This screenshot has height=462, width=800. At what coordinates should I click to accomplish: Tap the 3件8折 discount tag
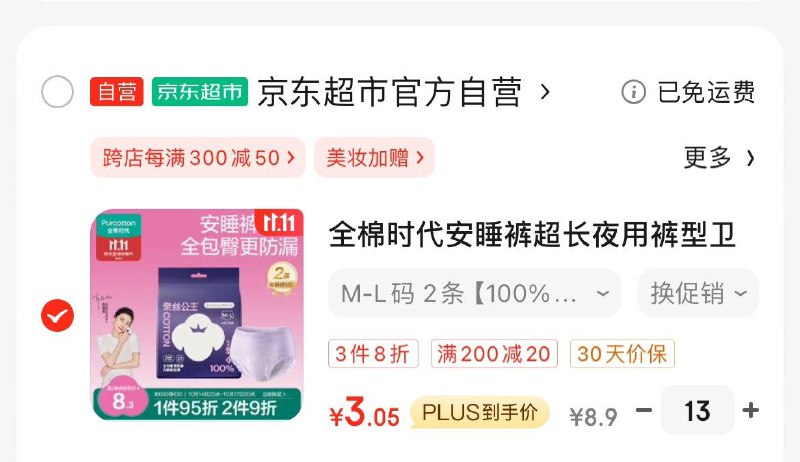373,353
